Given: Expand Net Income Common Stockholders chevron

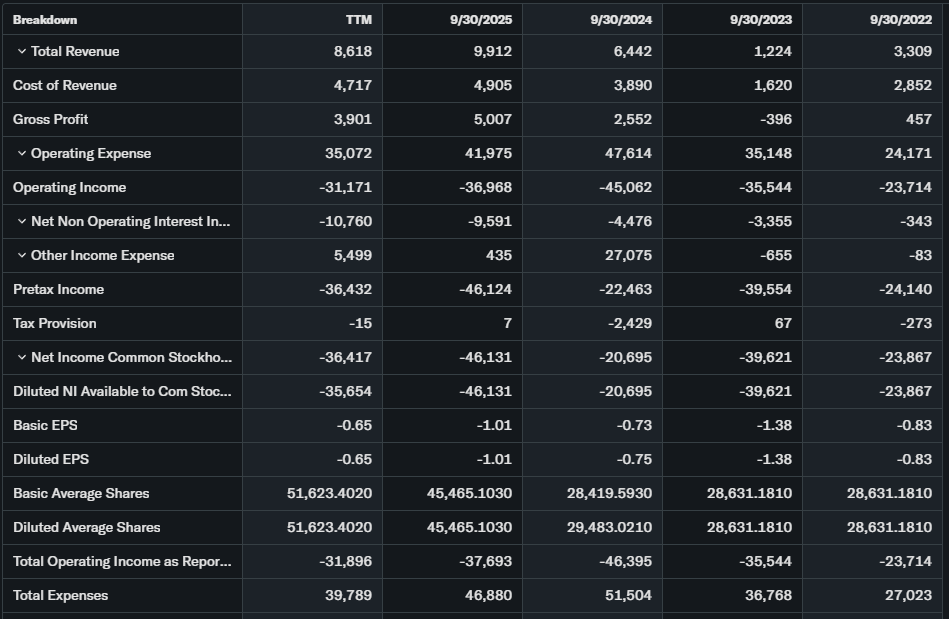Looking at the screenshot, I should pos(21,358).
